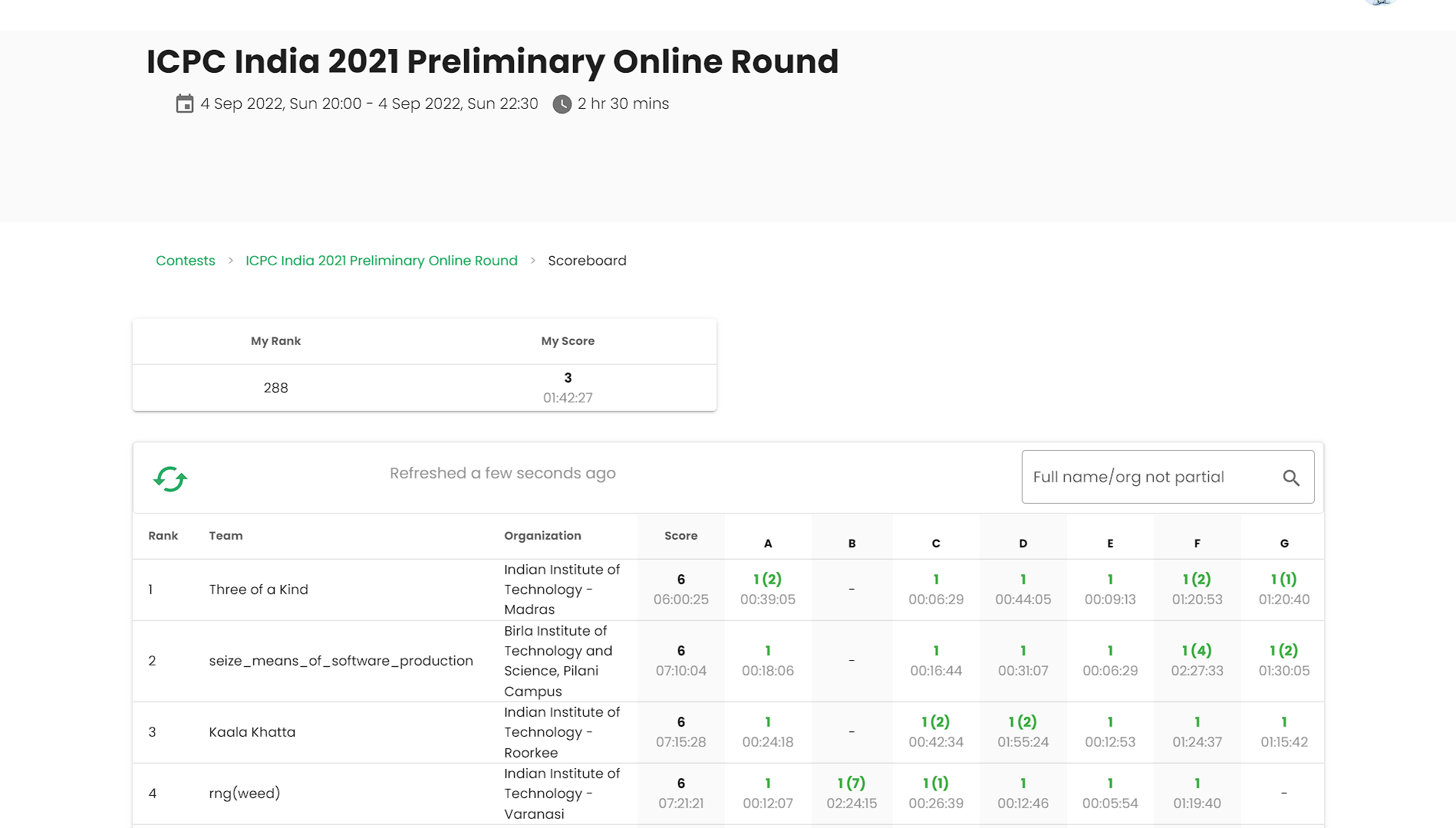The width and height of the screenshot is (1456, 828).
Task: Open the Contests breadcrumb link
Action: coord(186,261)
